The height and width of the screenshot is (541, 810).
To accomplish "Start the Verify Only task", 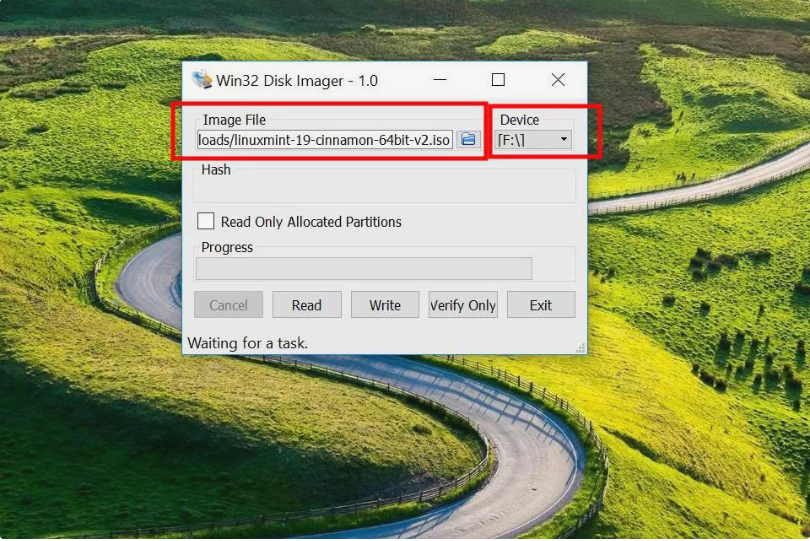I will coord(463,305).
